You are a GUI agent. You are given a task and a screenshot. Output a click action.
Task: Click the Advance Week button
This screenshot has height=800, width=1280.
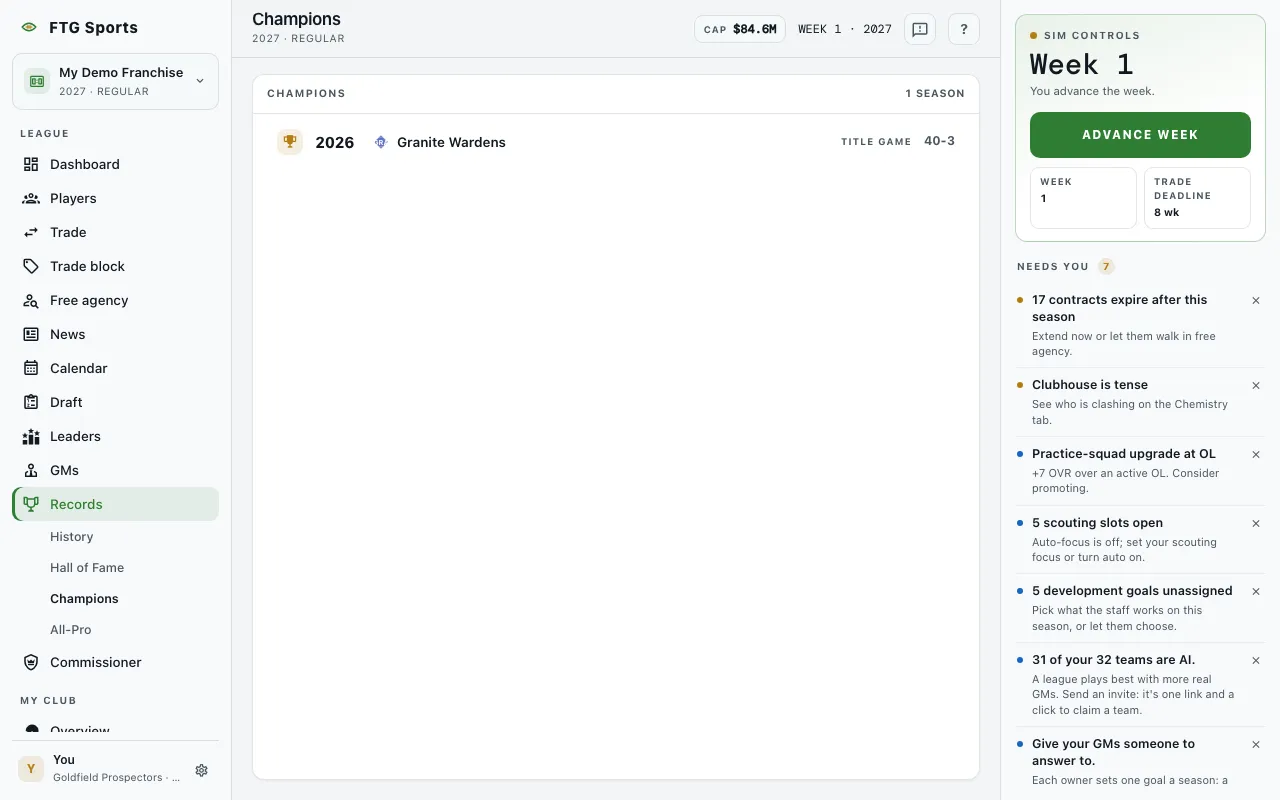pyautogui.click(x=1140, y=135)
